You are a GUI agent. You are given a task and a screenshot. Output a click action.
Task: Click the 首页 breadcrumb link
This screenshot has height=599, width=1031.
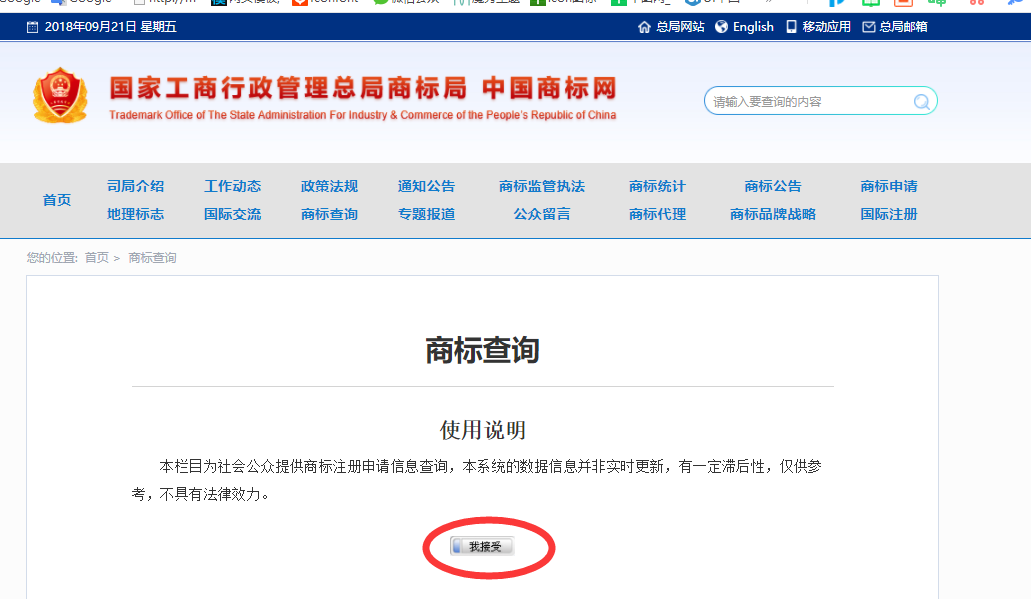(97, 258)
